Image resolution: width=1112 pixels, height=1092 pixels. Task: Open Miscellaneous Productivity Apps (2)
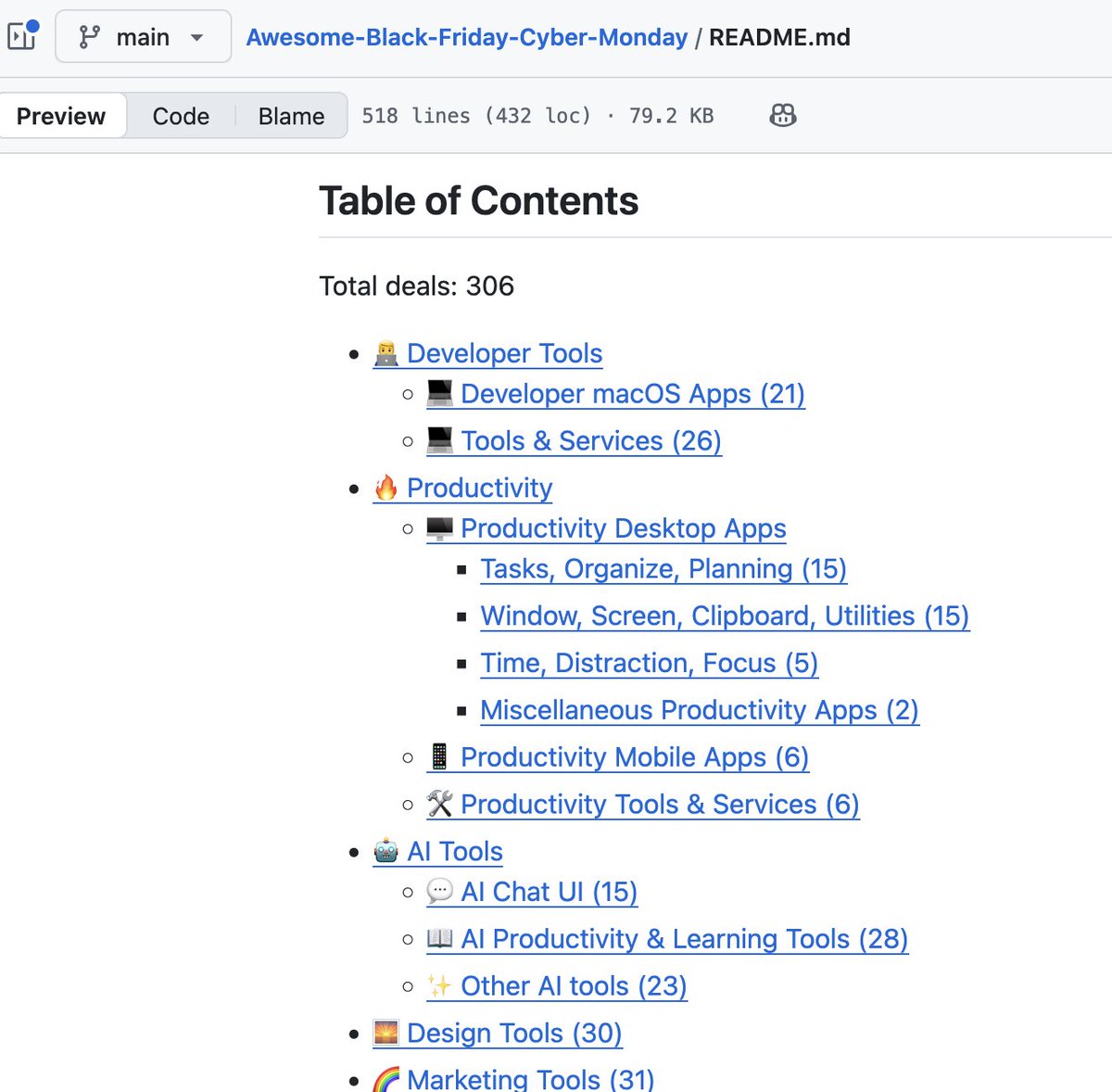tap(700, 710)
